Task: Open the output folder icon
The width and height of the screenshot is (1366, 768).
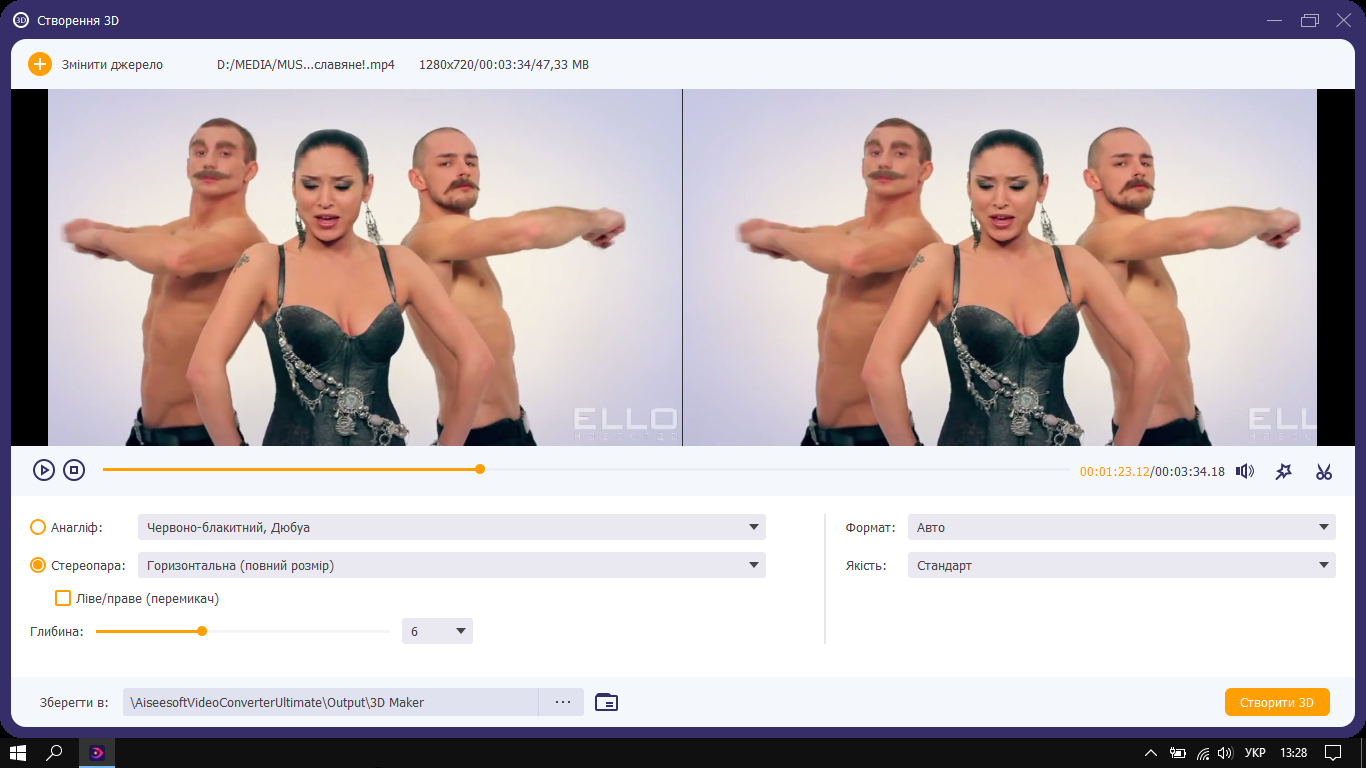Action: (606, 702)
